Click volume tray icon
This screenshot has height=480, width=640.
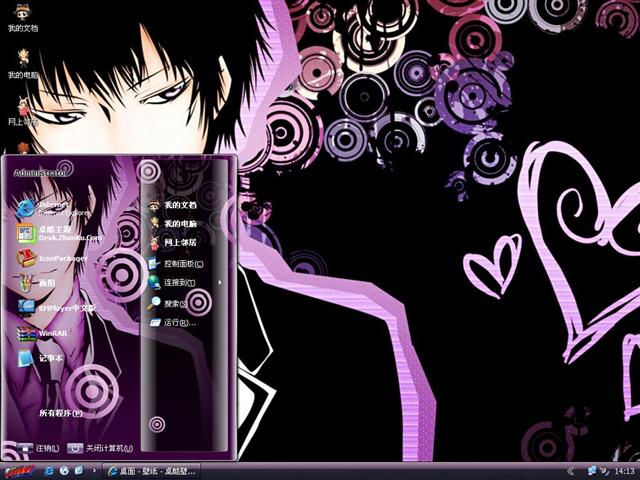604,471
